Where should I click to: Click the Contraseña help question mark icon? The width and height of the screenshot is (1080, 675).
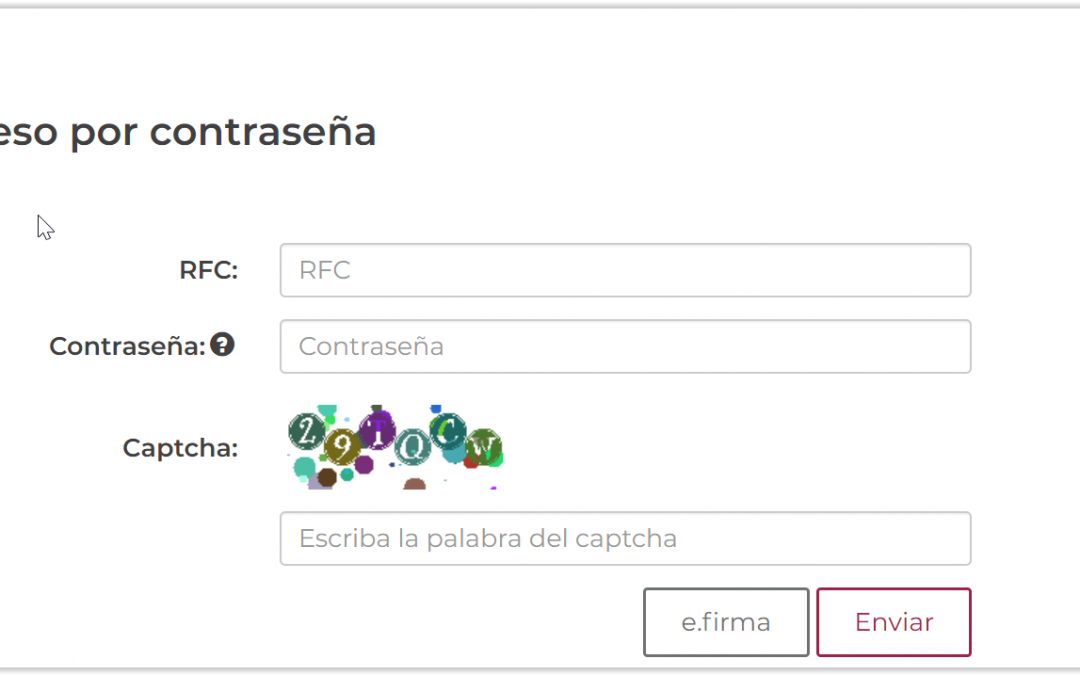[222, 345]
